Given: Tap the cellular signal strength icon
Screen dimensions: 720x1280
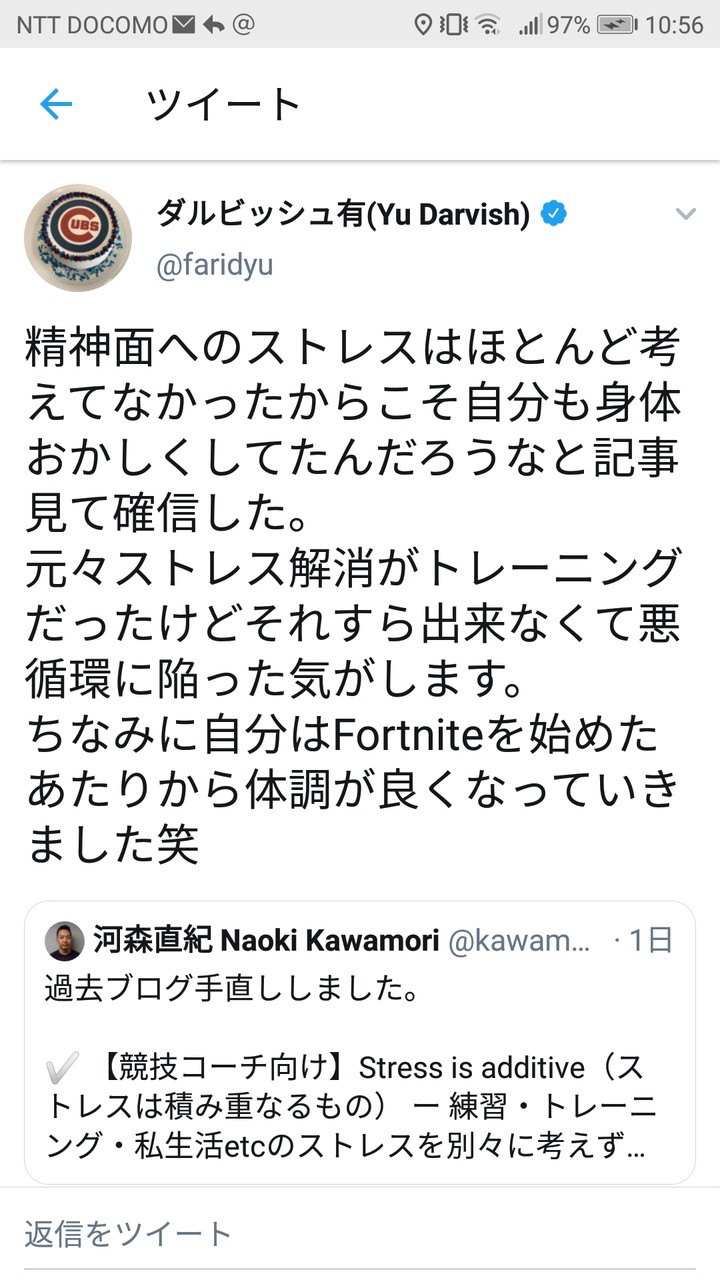Looking at the screenshot, I should pos(530,24).
